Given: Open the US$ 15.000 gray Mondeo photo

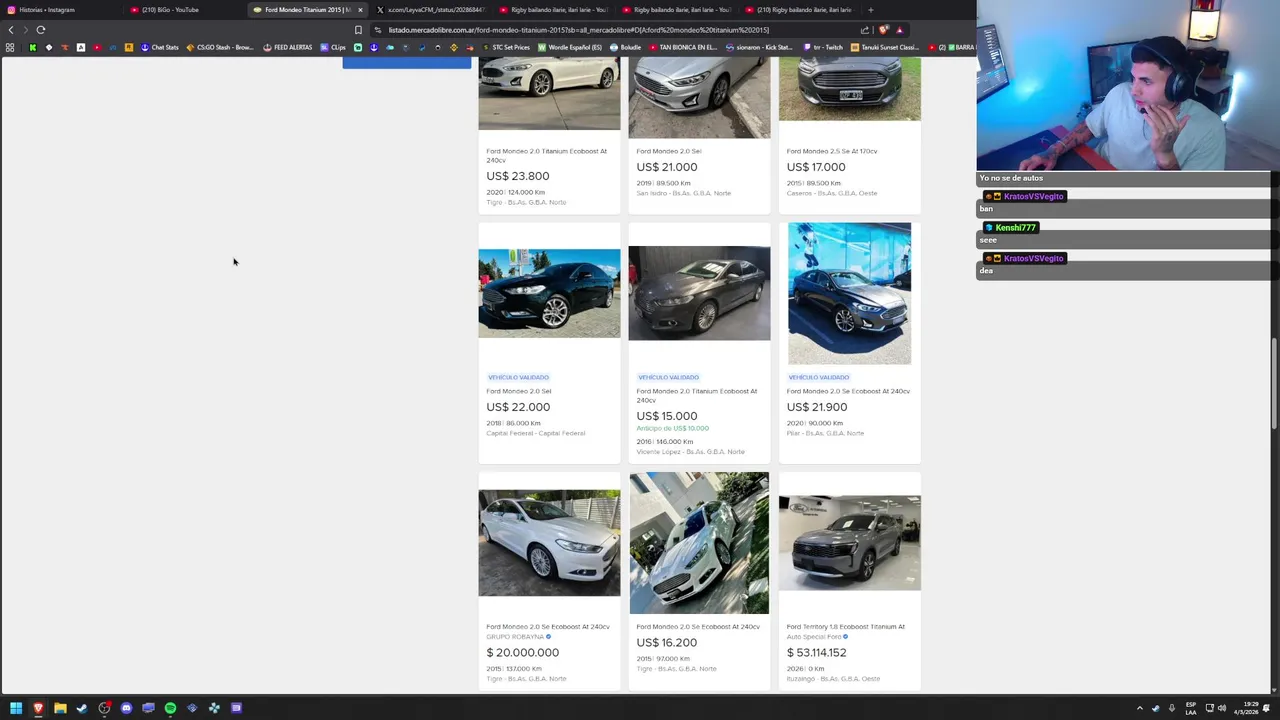Looking at the screenshot, I should click(699, 293).
